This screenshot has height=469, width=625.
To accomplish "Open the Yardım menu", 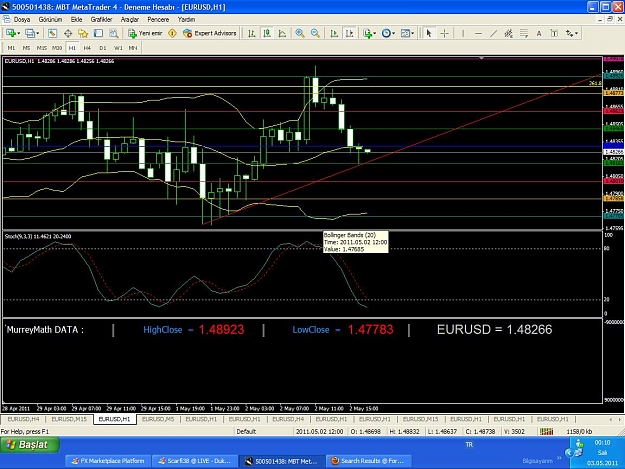I will (186, 20).
